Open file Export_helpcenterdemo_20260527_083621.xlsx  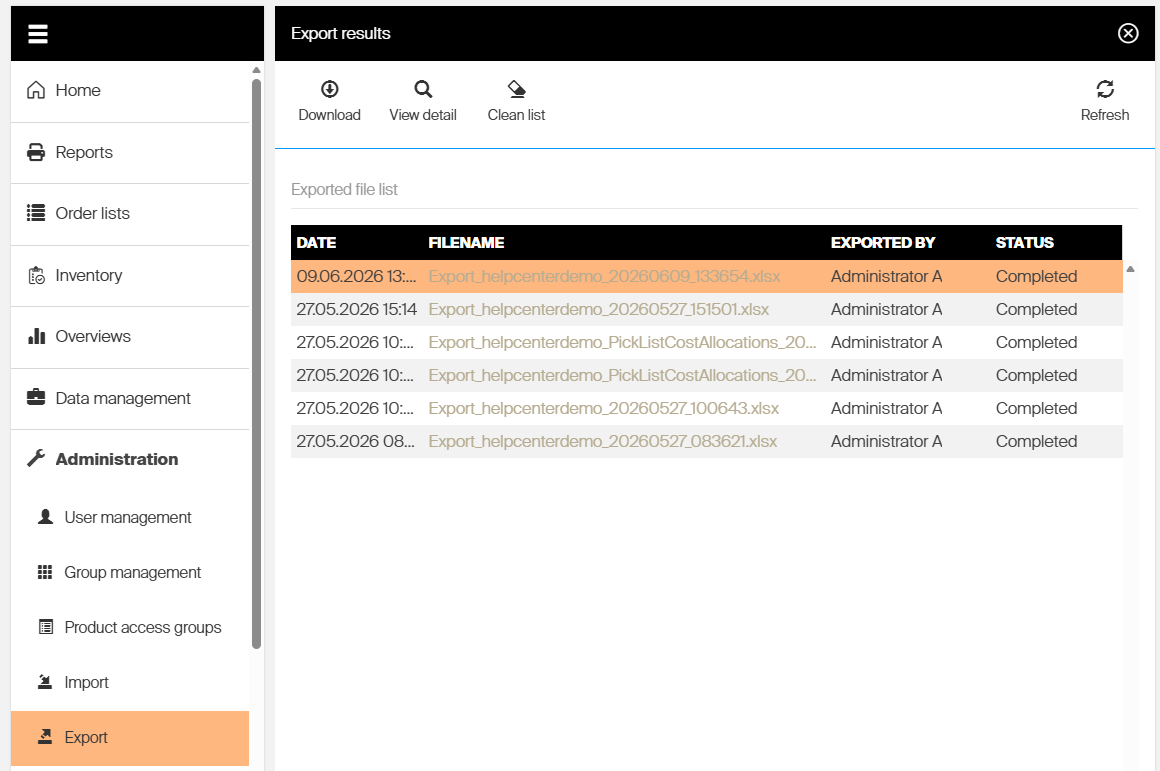tap(603, 442)
